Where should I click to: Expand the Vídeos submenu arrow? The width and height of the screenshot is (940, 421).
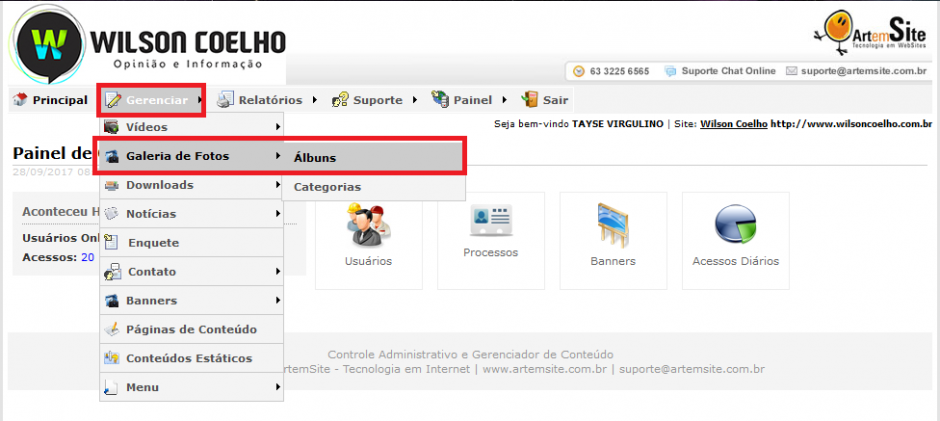click(278, 127)
